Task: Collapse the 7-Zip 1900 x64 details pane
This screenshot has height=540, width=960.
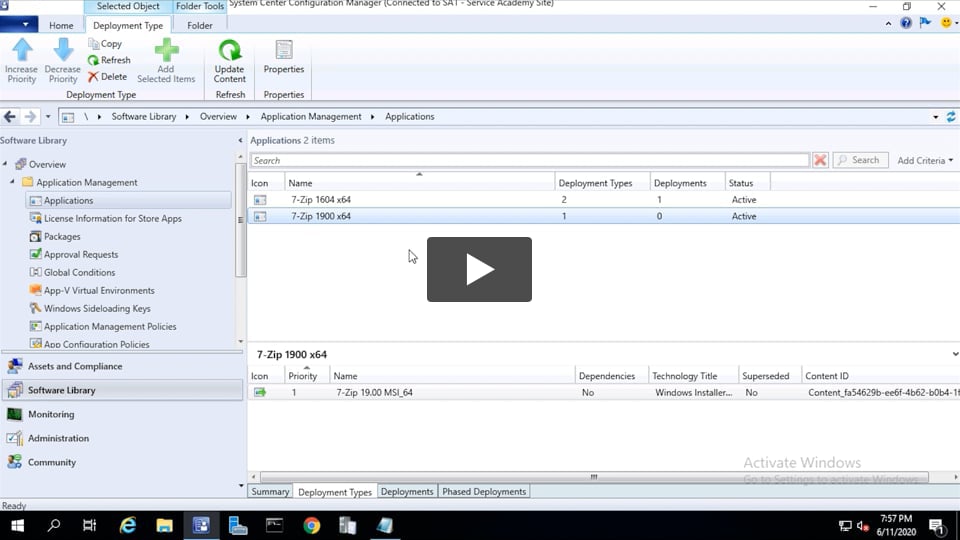Action: click(x=954, y=354)
